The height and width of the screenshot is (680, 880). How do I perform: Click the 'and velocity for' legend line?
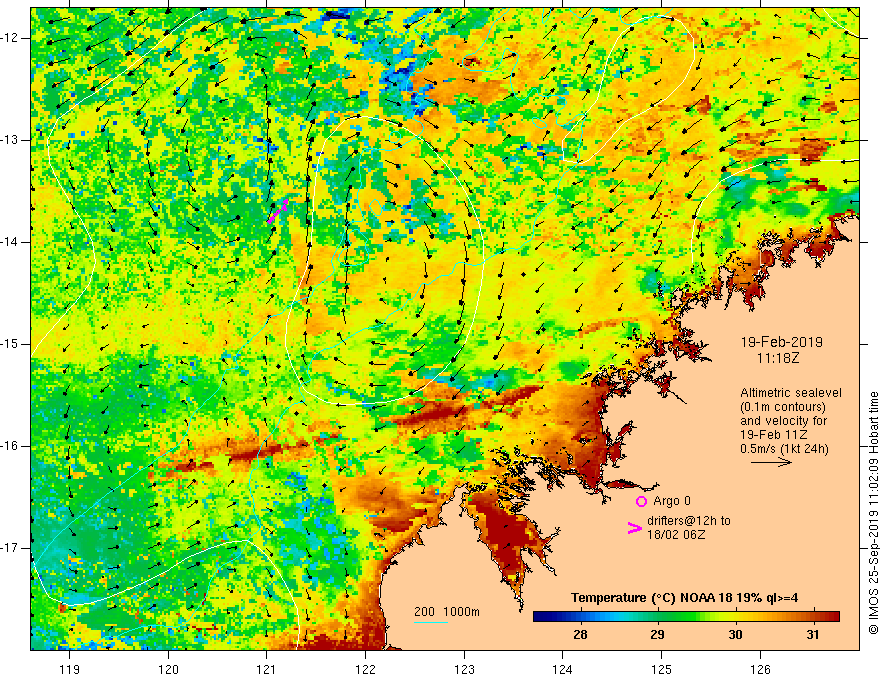coord(783,421)
